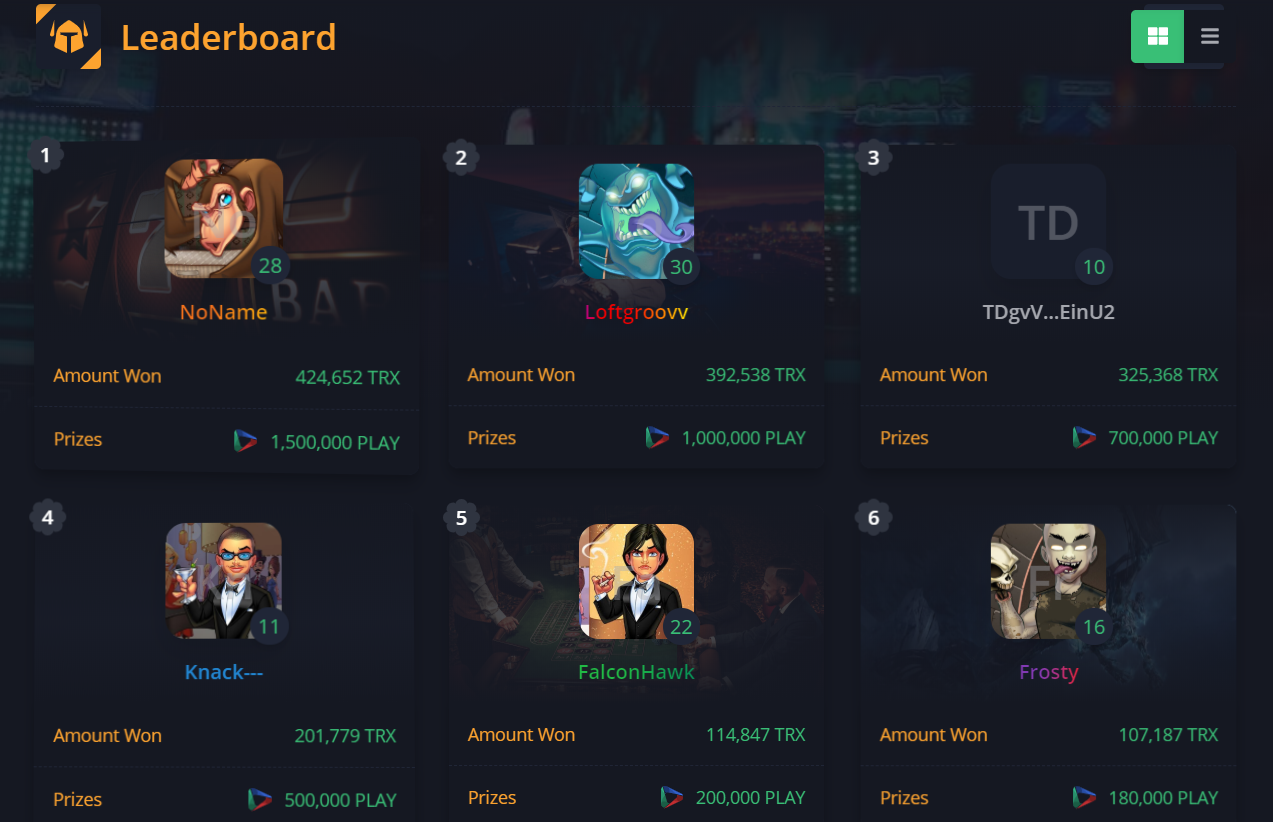Click the Loftgroovv username
The width and height of the screenshot is (1273, 822).
point(637,312)
